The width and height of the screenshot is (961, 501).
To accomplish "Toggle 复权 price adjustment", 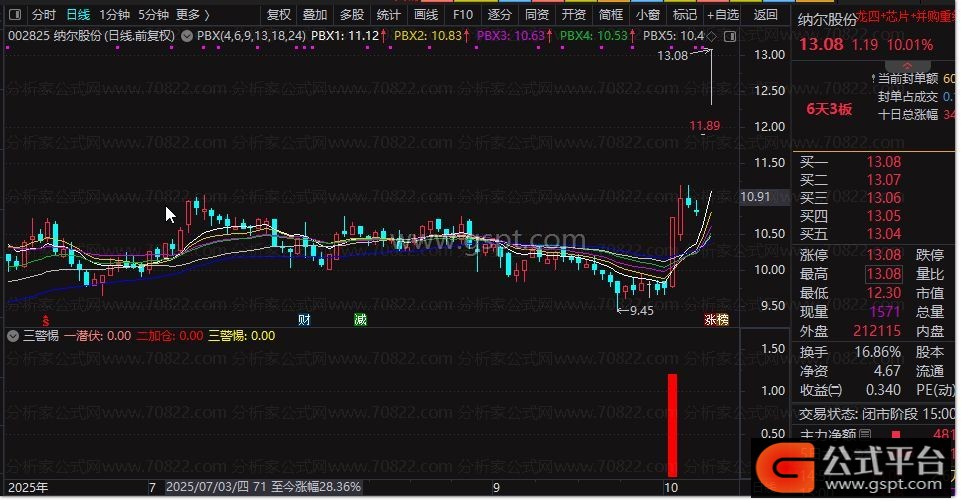I will pyautogui.click(x=279, y=15).
